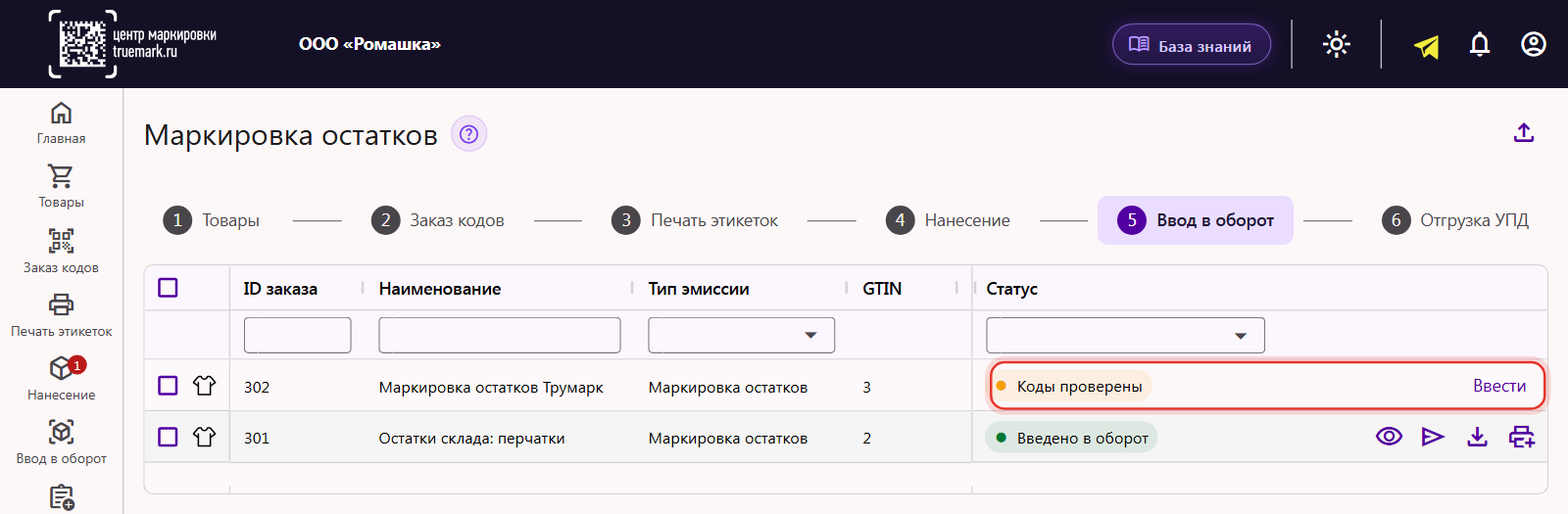This screenshot has height=514, width=1568.
Task: Open user profile account icon
Action: [x=1534, y=44]
